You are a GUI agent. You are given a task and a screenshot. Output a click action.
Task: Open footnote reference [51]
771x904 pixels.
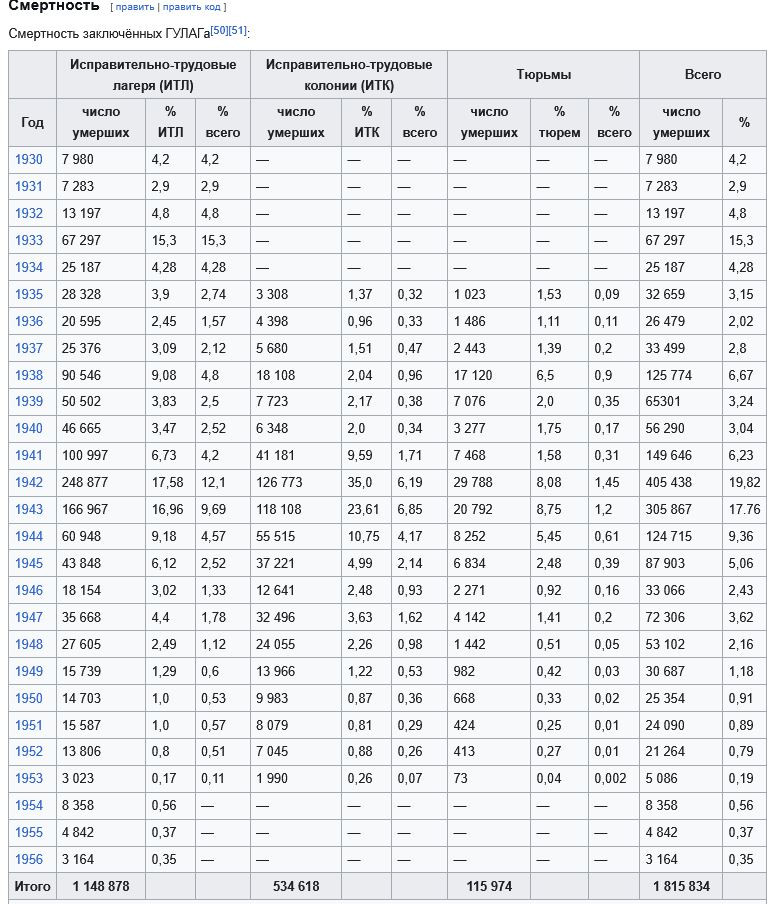coord(237,30)
